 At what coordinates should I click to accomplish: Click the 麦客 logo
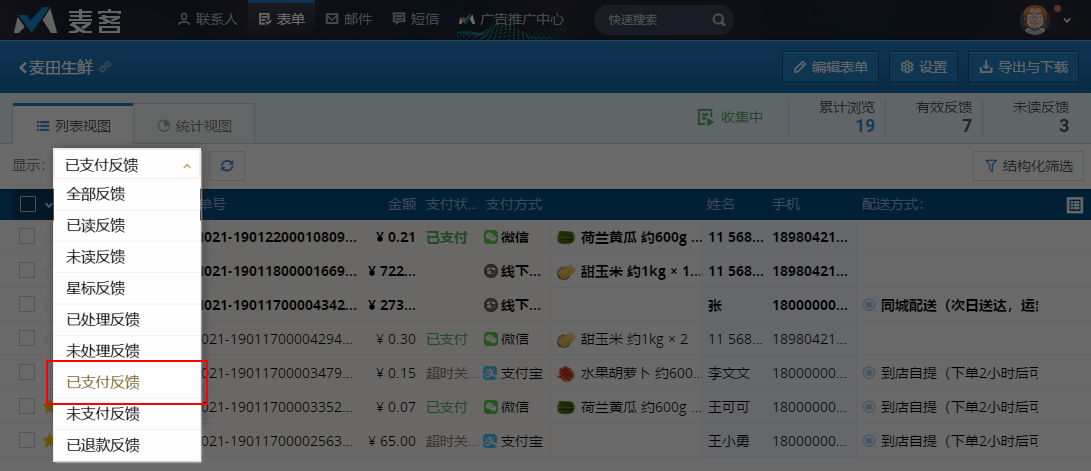tap(66, 19)
